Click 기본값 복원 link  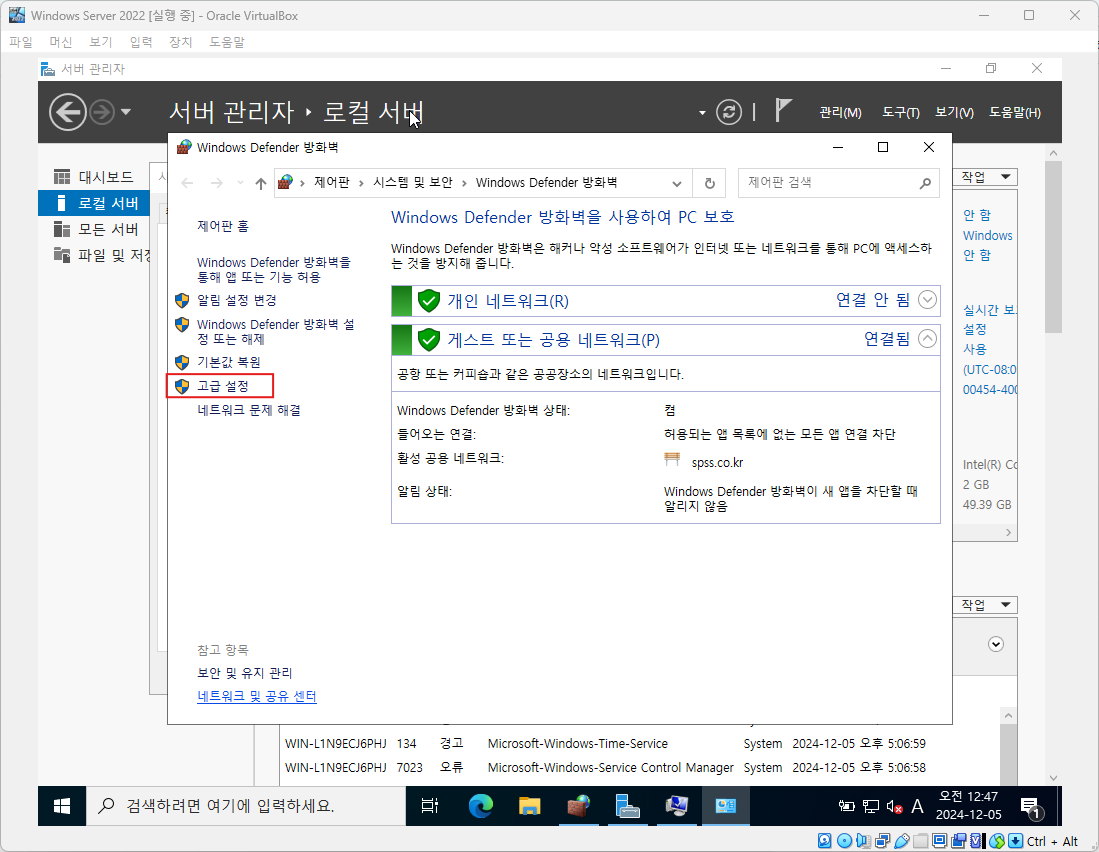tap(228, 362)
